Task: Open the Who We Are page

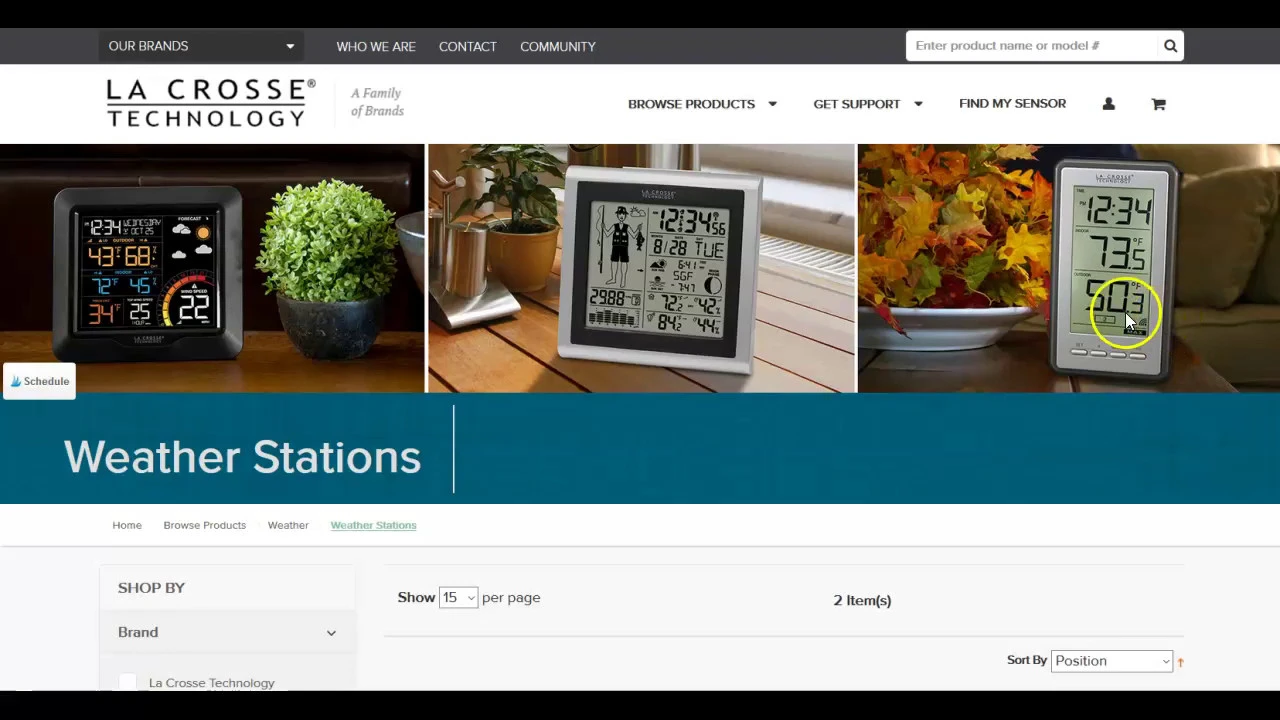Action: 376,47
